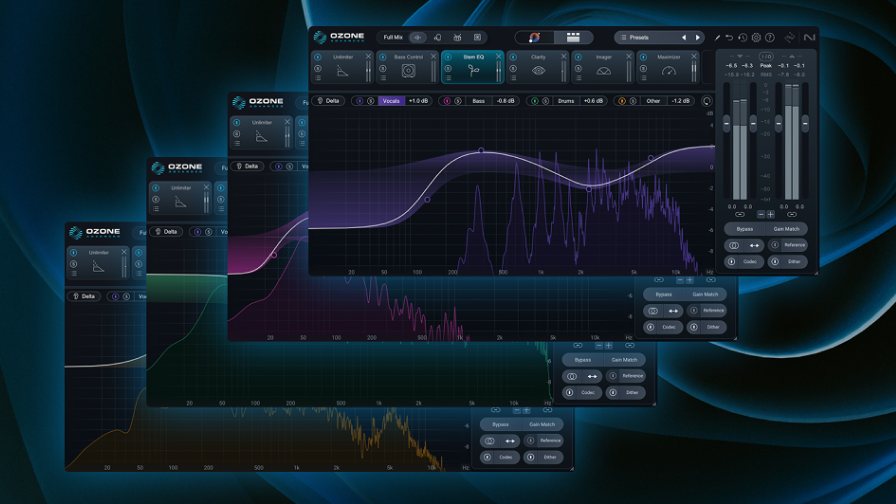Screen dimensions: 896x504
Task: Open the Stem EQ module preset list icon
Action: [448, 78]
